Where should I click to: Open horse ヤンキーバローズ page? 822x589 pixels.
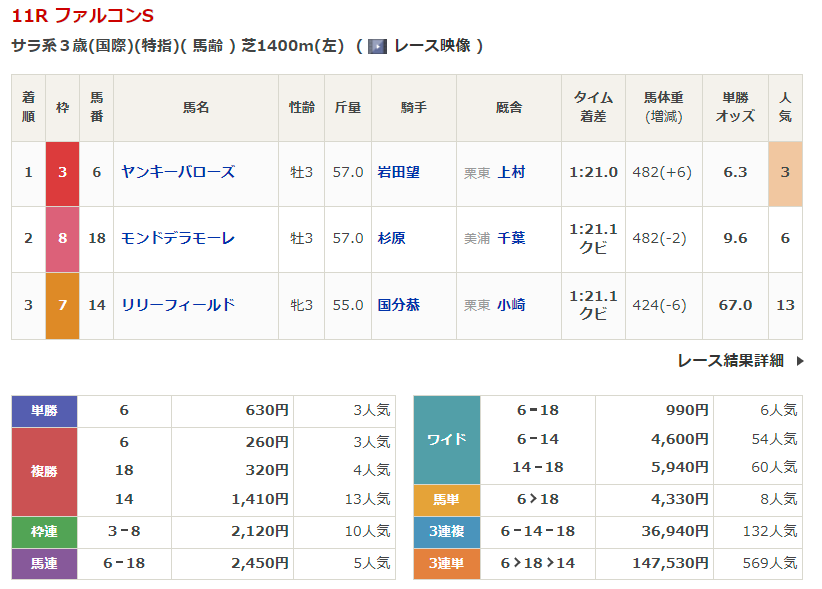pos(178,172)
